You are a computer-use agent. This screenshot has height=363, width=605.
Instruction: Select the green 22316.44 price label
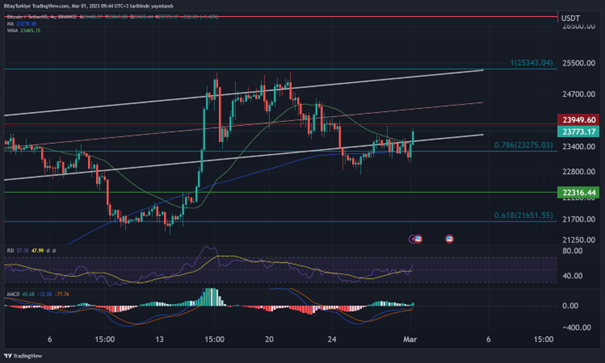pos(578,192)
